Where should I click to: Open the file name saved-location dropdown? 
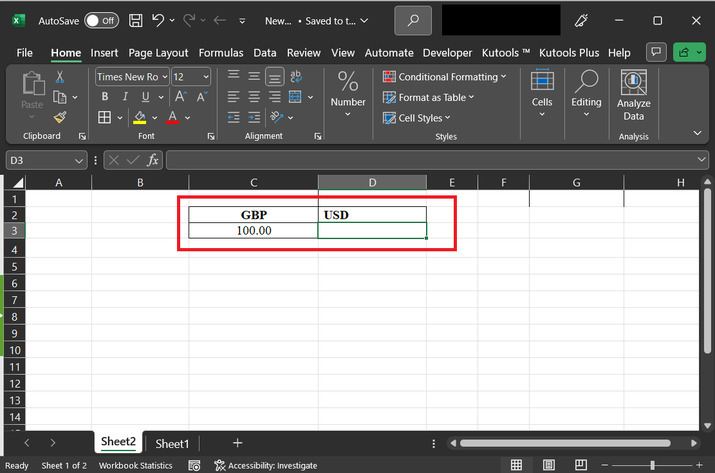[364, 21]
